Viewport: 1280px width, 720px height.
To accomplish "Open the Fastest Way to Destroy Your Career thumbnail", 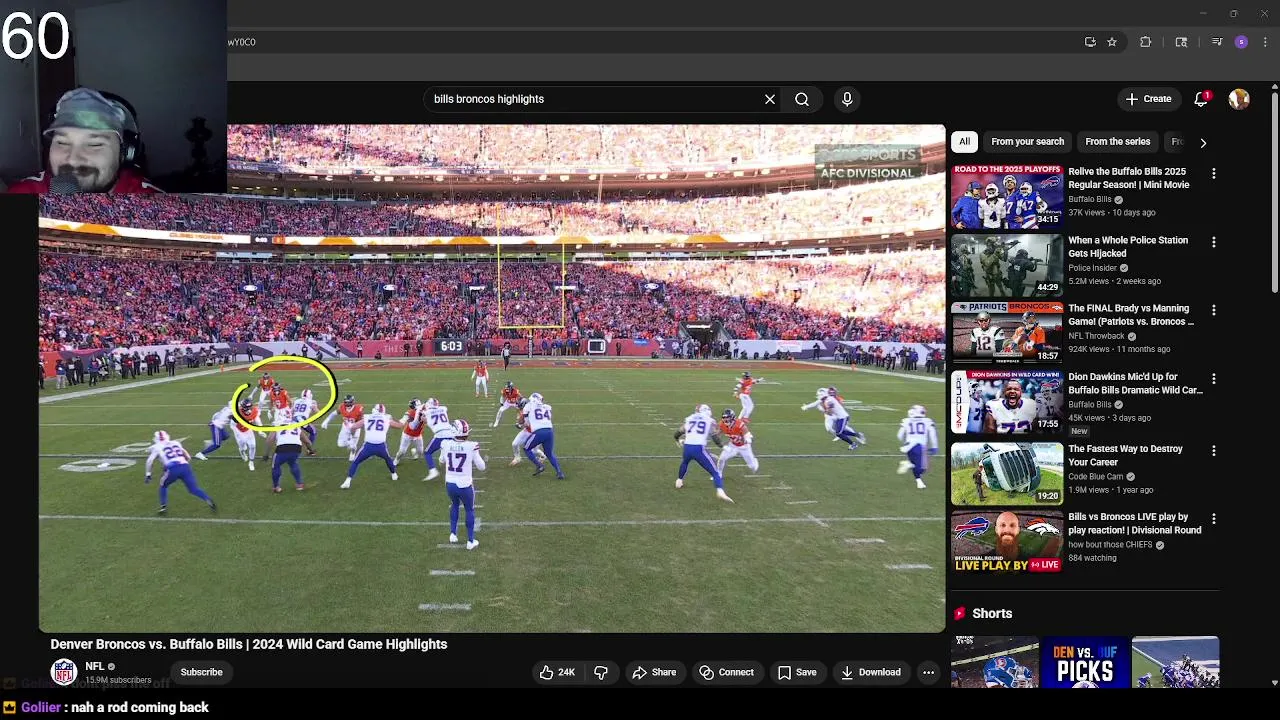I will pyautogui.click(x=1007, y=473).
